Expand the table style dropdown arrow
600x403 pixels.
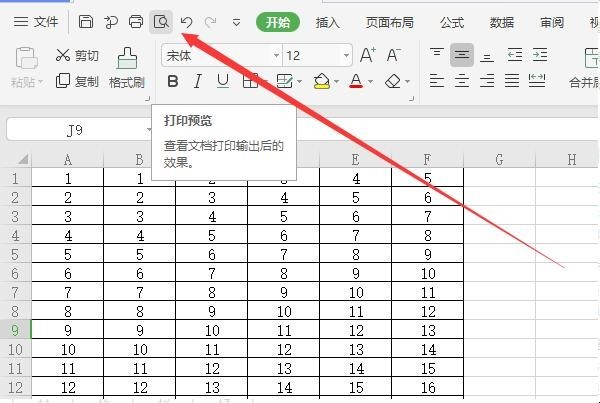[x=299, y=82]
